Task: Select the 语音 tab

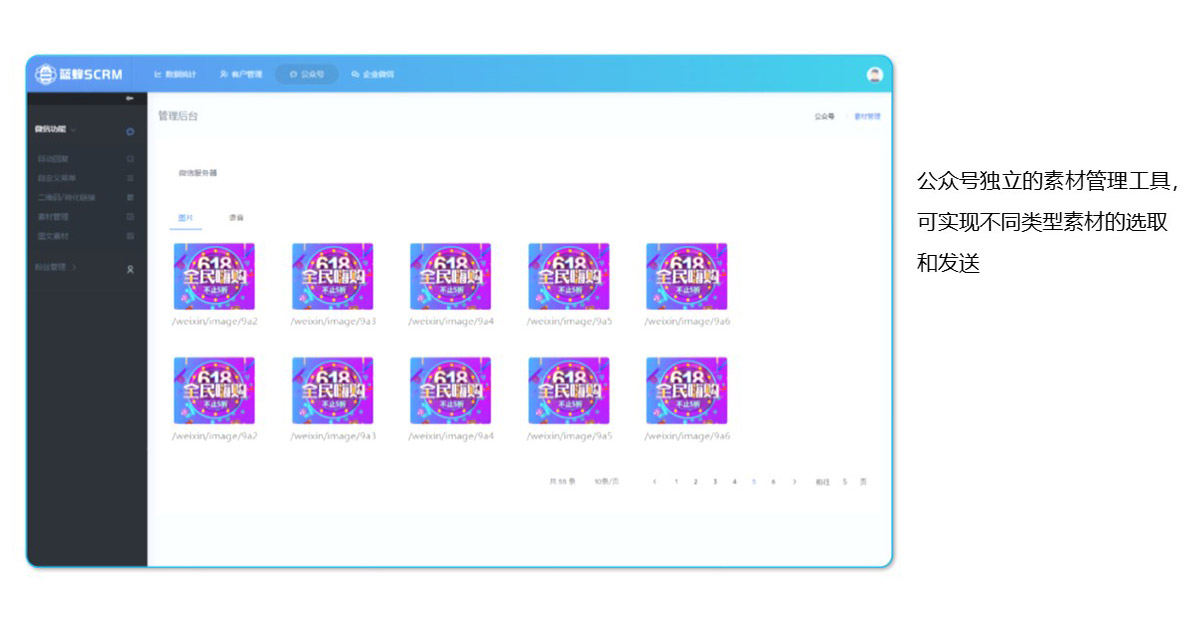Action: pyautogui.click(x=235, y=217)
